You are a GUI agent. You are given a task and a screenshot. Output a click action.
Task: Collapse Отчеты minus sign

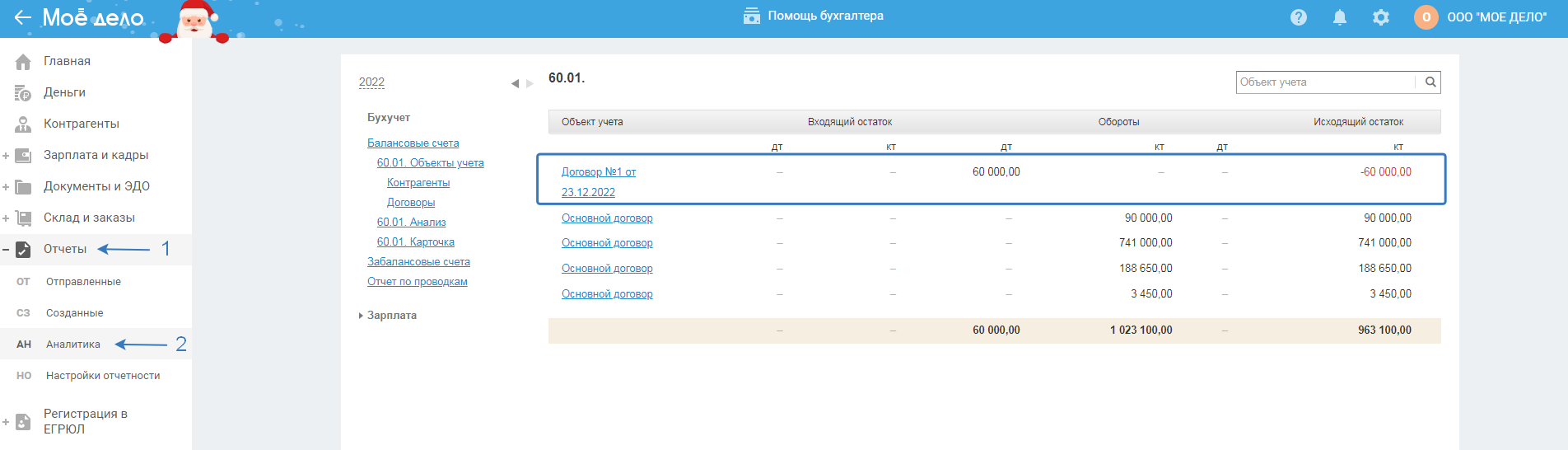click(6, 249)
